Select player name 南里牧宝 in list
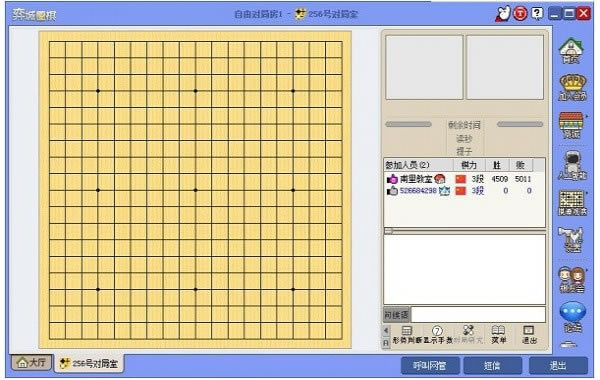The height and width of the screenshot is (380, 600). [416, 179]
